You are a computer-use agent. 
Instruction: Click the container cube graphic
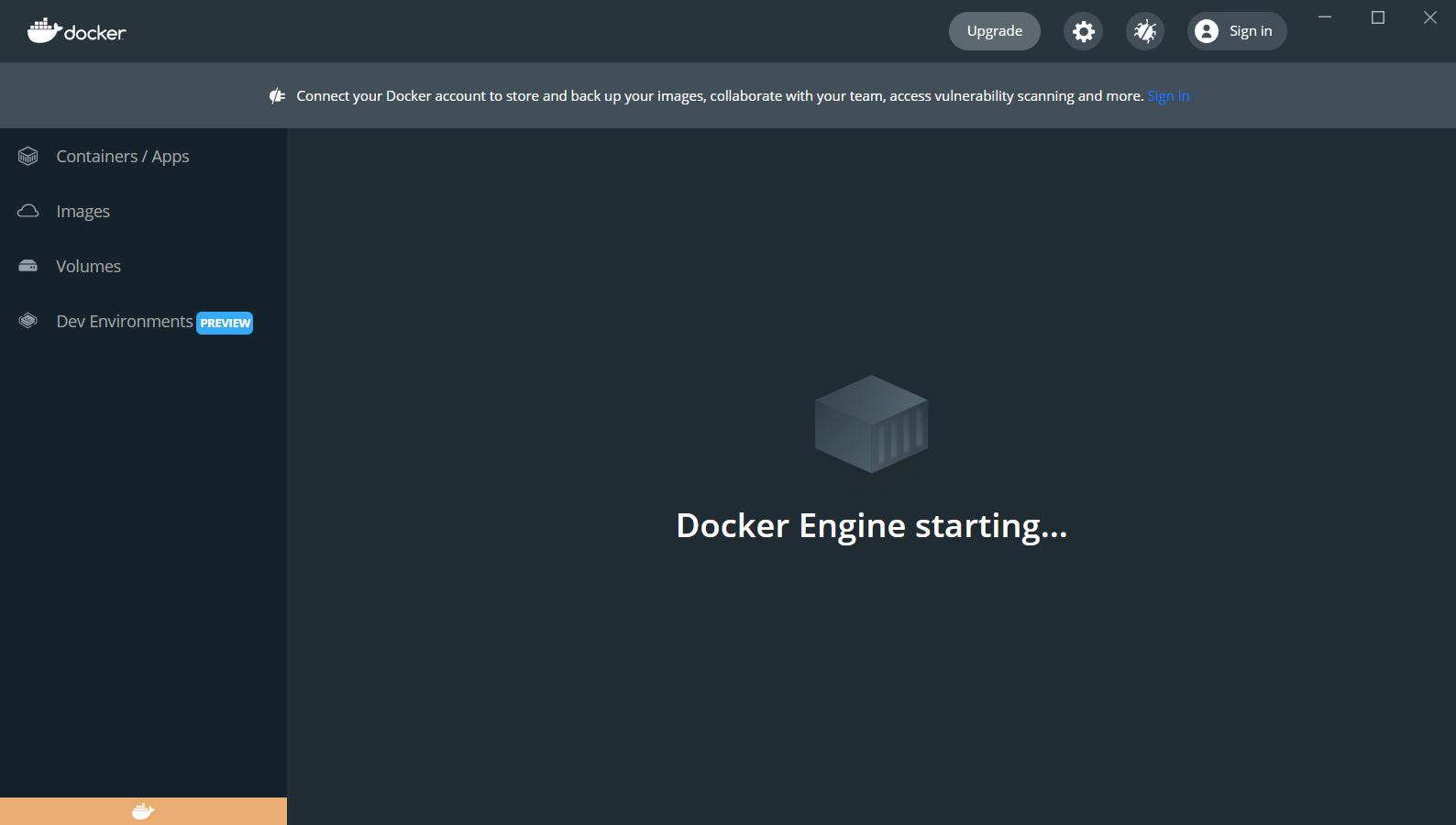pos(871,423)
